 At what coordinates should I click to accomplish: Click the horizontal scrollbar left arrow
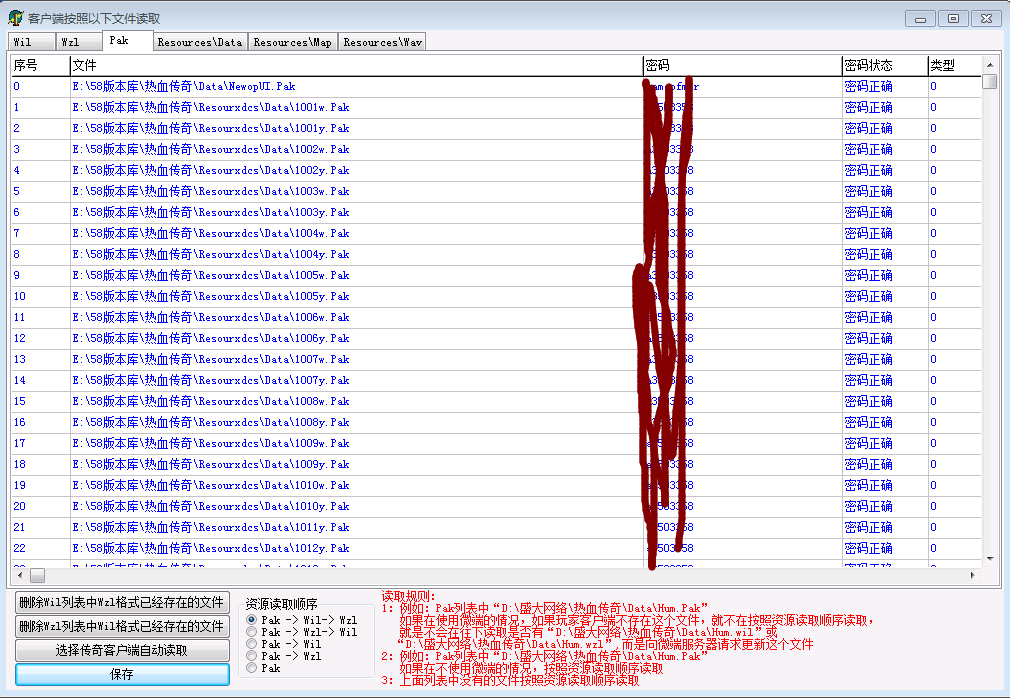coord(20,575)
